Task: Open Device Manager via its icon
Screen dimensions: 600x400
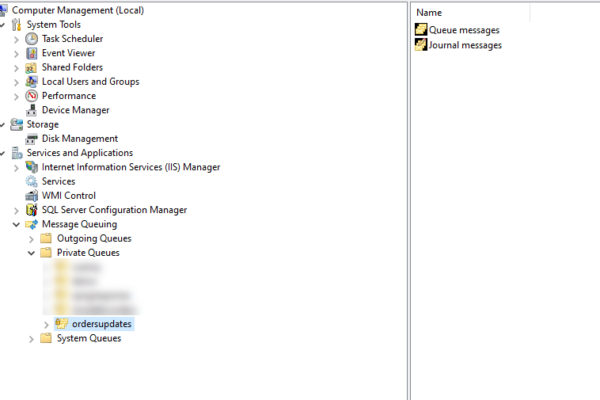Action: [32, 110]
